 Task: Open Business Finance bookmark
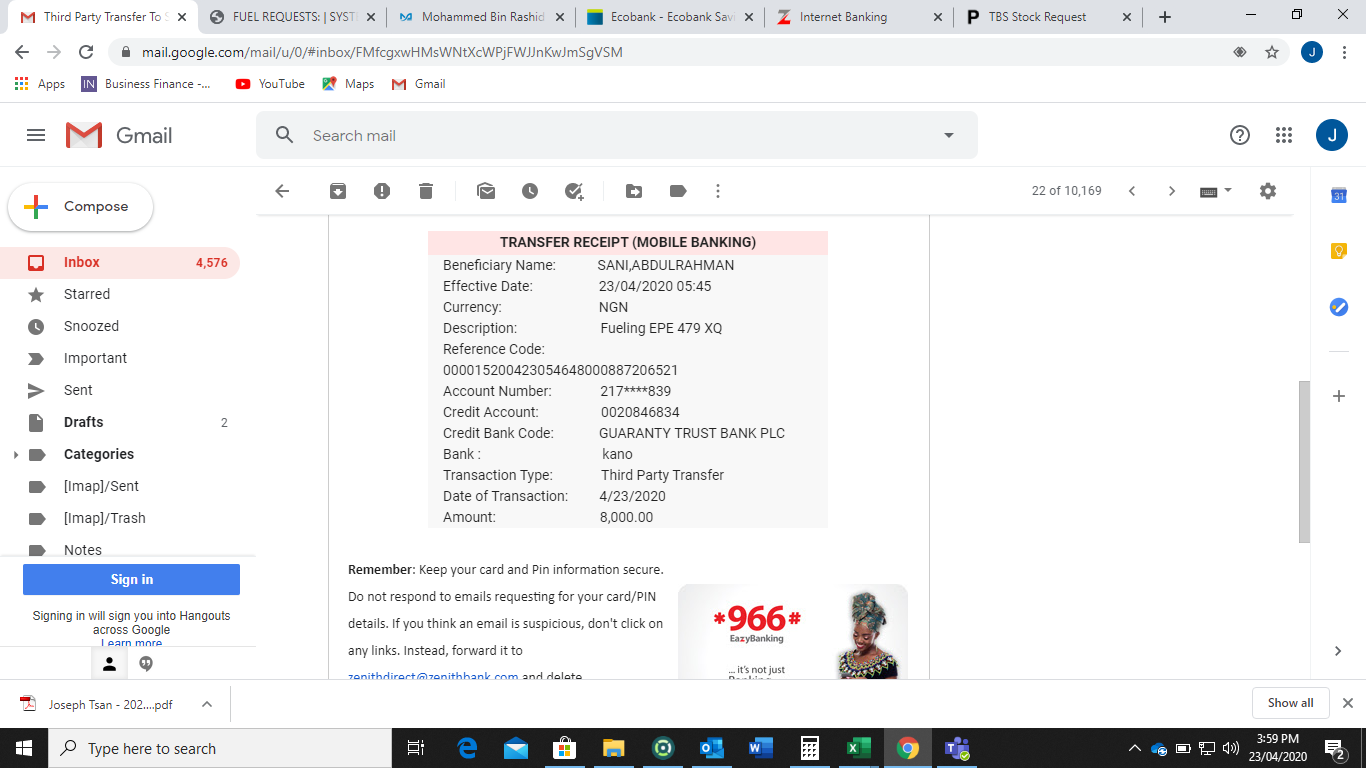tap(146, 84)
